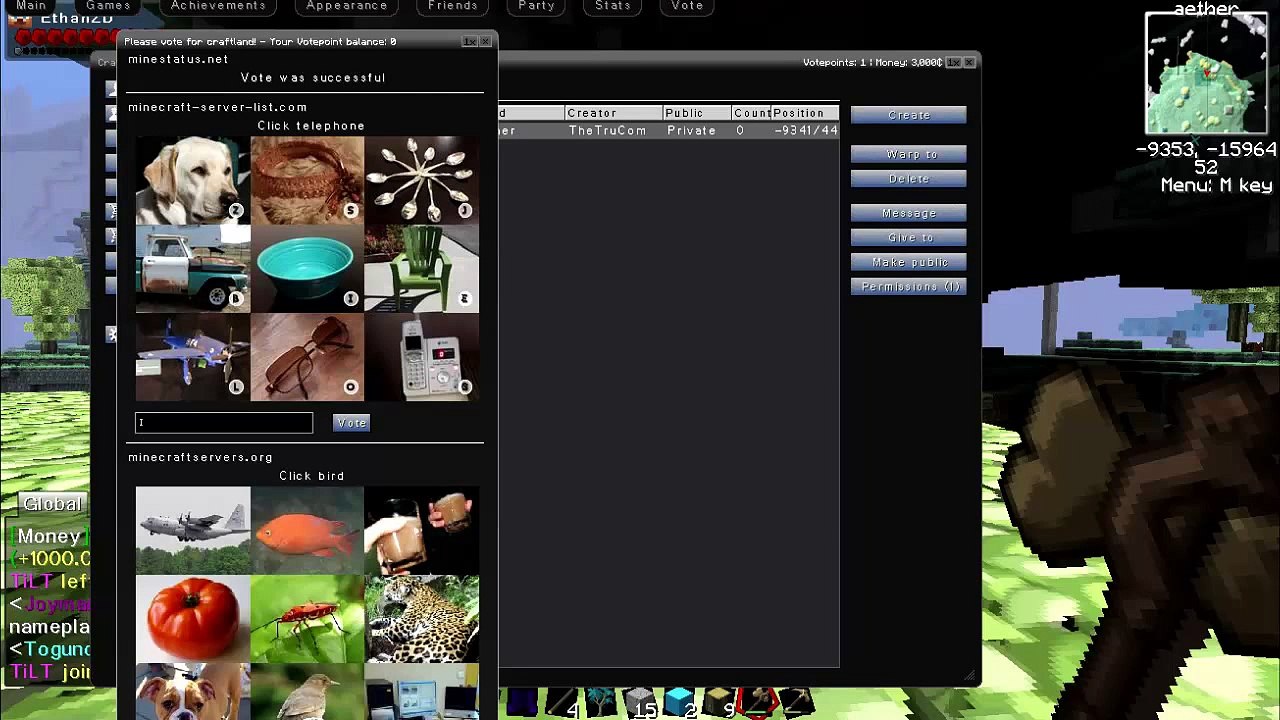Click the Make public button
Viewport: 1280px width, 720px height.
pos(909,262)
